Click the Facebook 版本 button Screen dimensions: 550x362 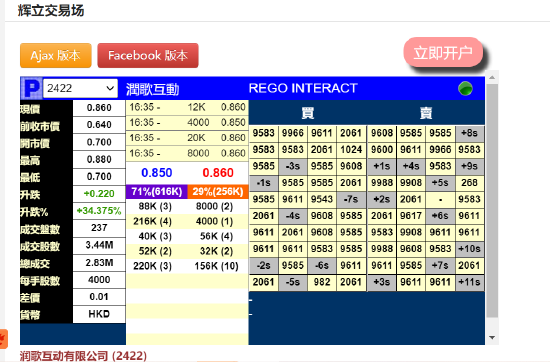point(148,55)
